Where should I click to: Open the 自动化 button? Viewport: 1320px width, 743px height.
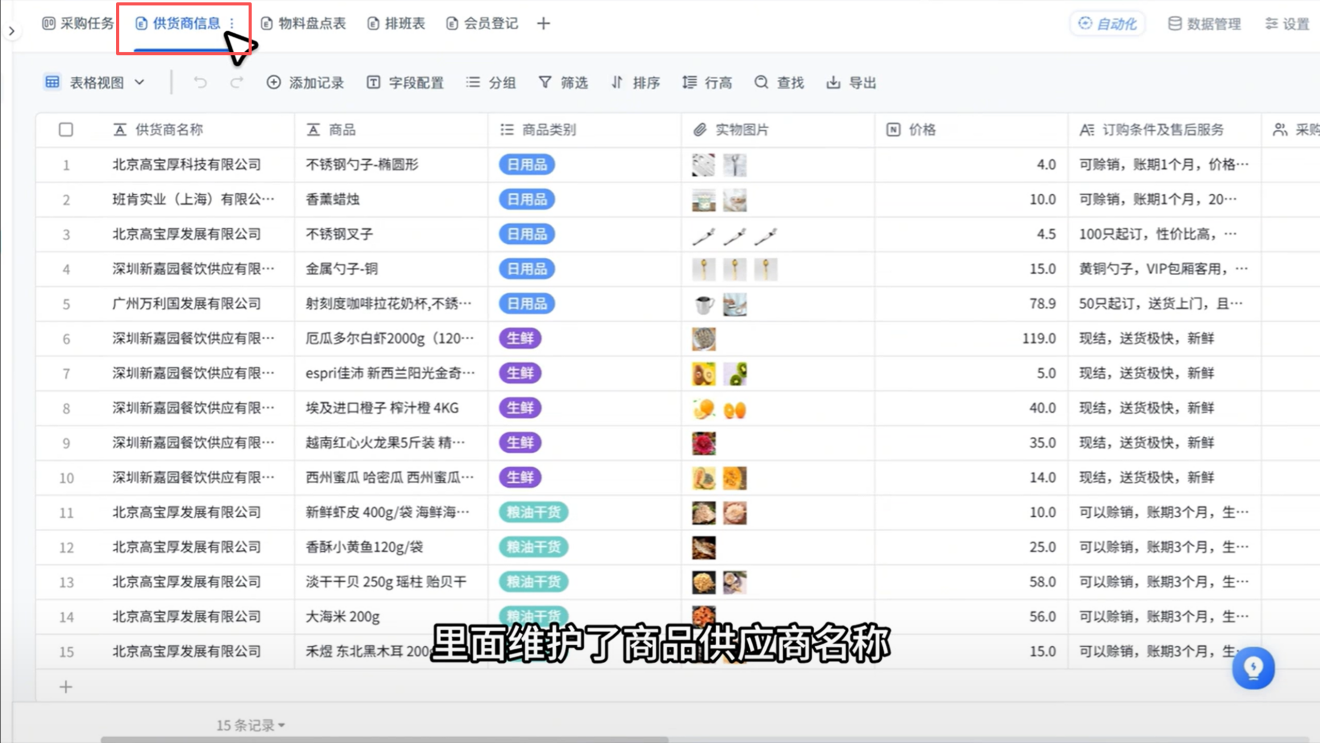click(1107, 23)
